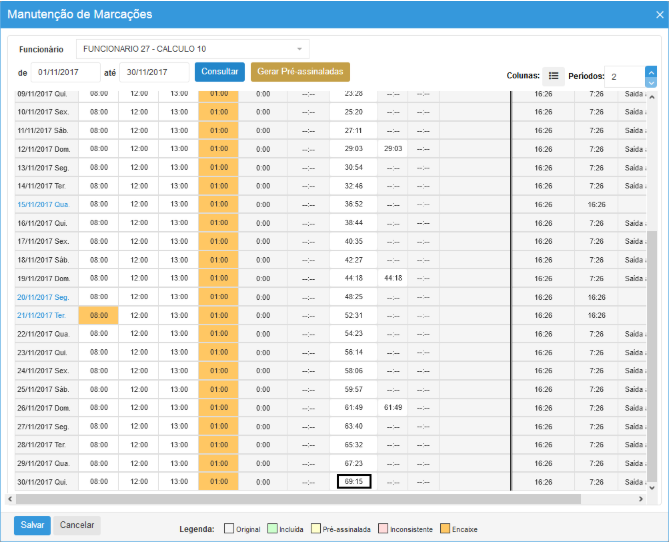The height and width of the screenshot is (543, 669).
Task: Click the end date field 30/11/2017
Action: point(153,72)
